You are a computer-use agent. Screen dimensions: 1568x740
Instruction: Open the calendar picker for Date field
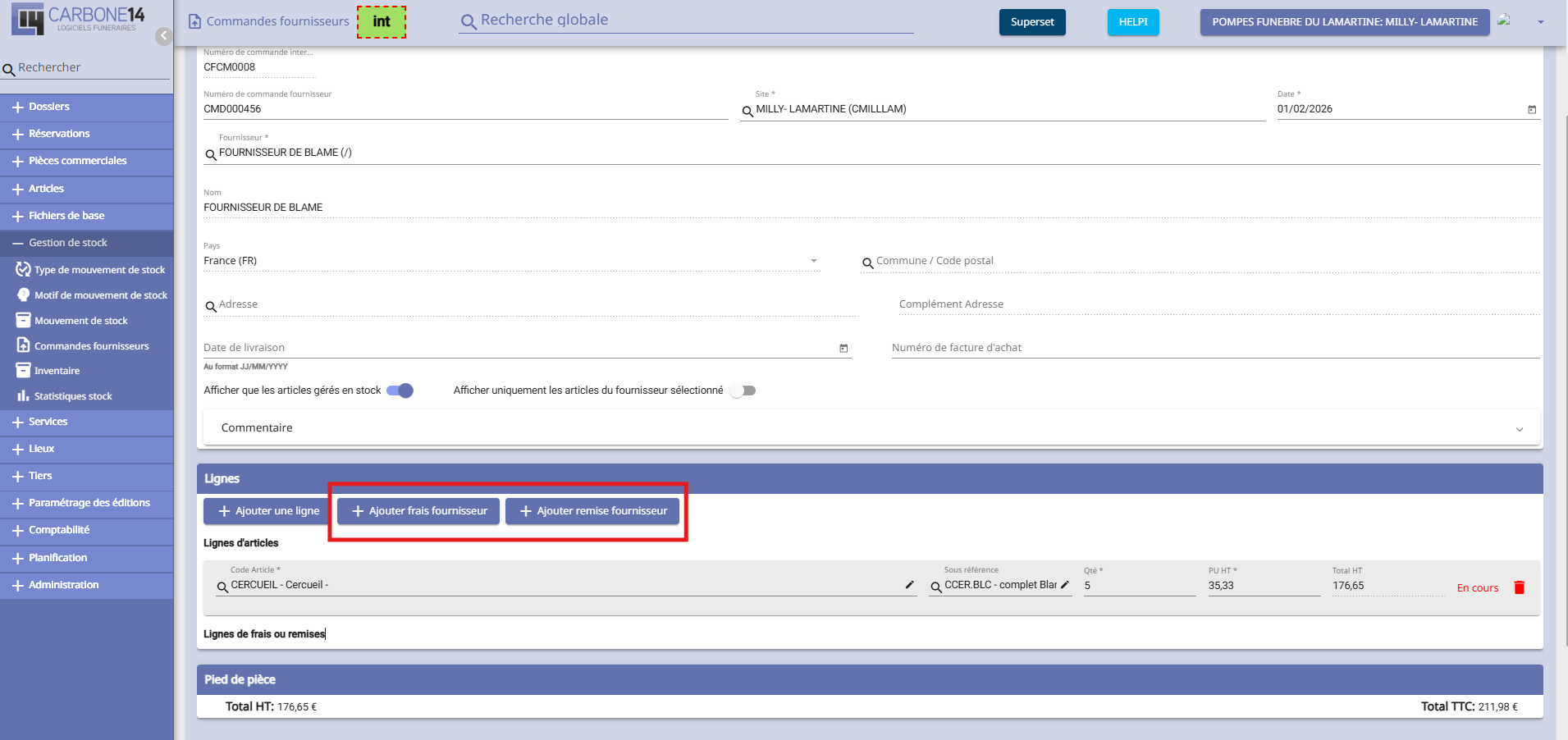[1531, 109]
